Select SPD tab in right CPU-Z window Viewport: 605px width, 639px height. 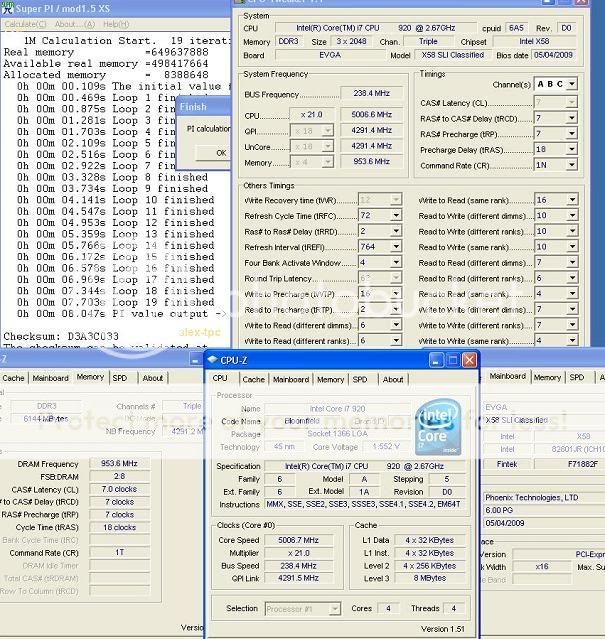pyautogui.click(x=576, y=377)
